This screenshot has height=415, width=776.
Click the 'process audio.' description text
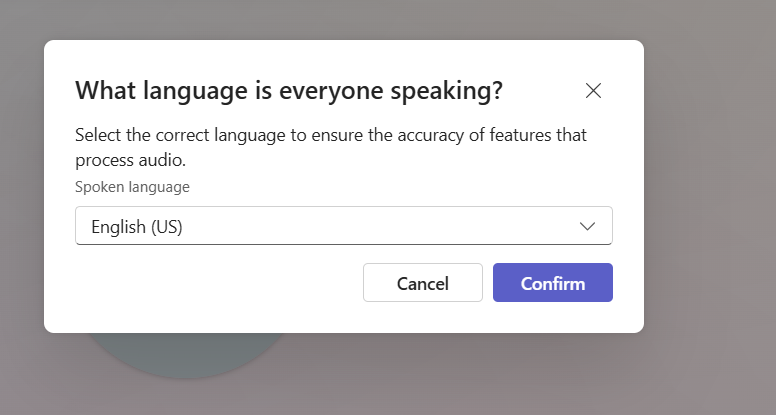point(130,160)
